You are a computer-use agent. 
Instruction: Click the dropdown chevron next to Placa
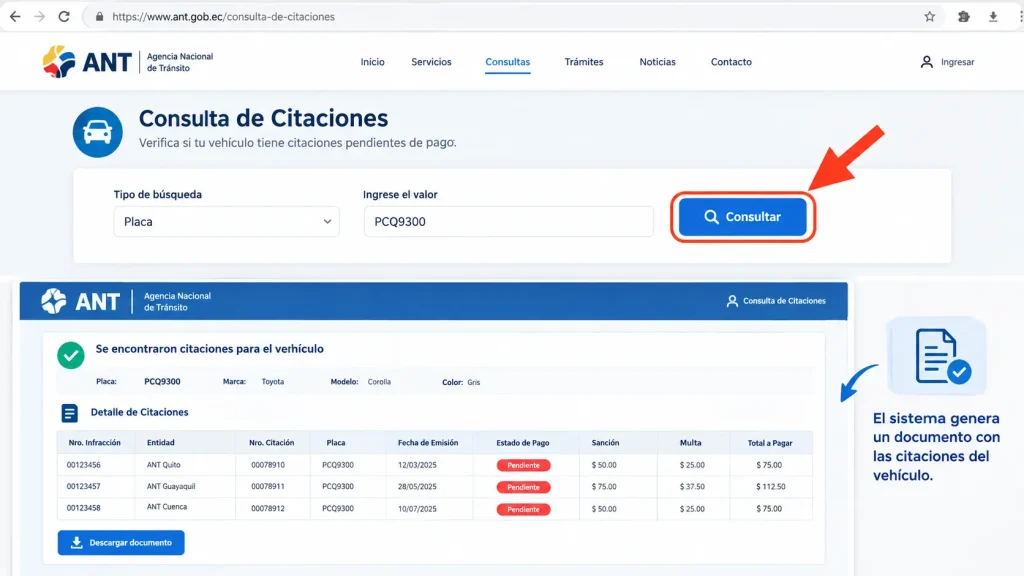[x=327, y=221]
